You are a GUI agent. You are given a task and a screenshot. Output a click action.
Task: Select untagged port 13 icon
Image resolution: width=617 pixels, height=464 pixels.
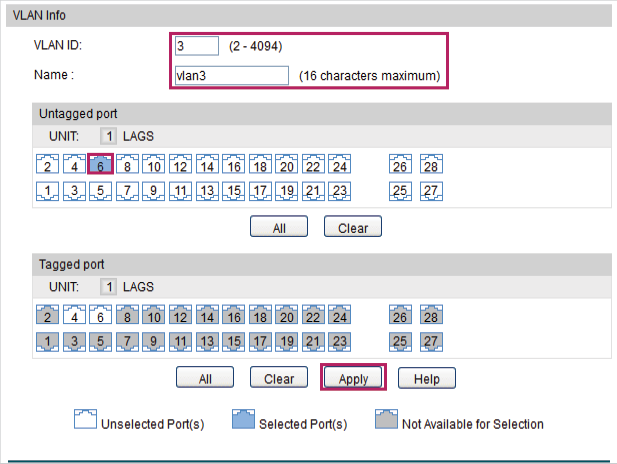coord(207,191)
